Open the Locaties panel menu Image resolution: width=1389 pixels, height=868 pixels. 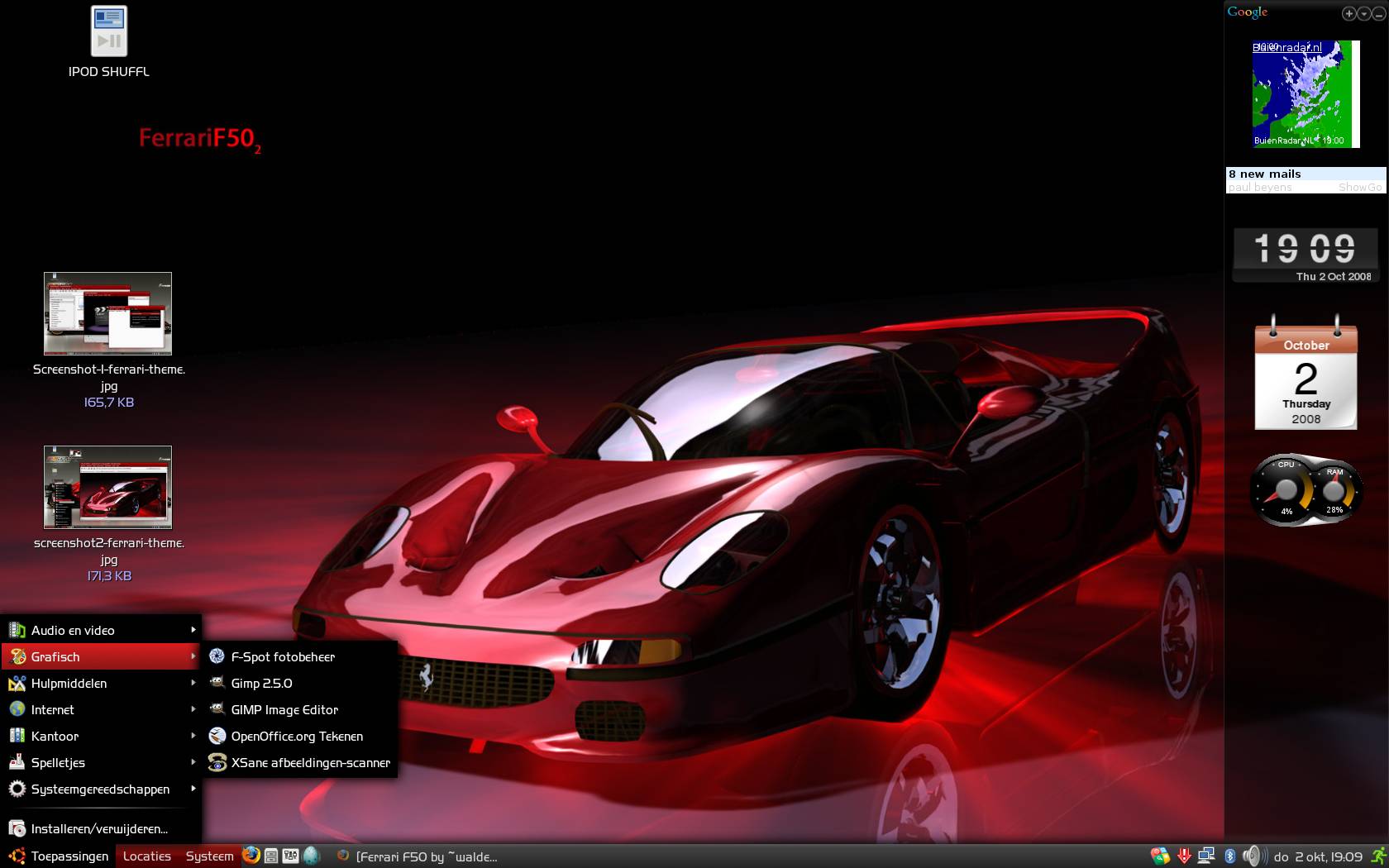click(146, 856)
